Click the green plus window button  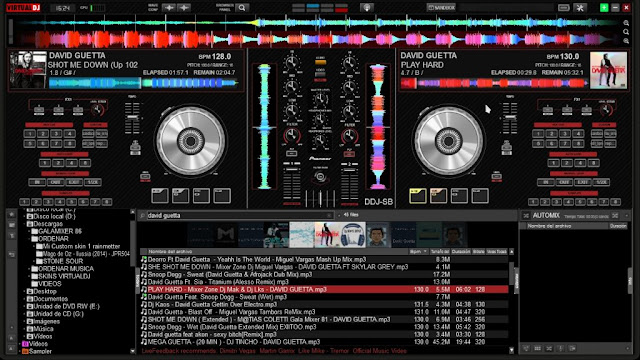(604, 8)
